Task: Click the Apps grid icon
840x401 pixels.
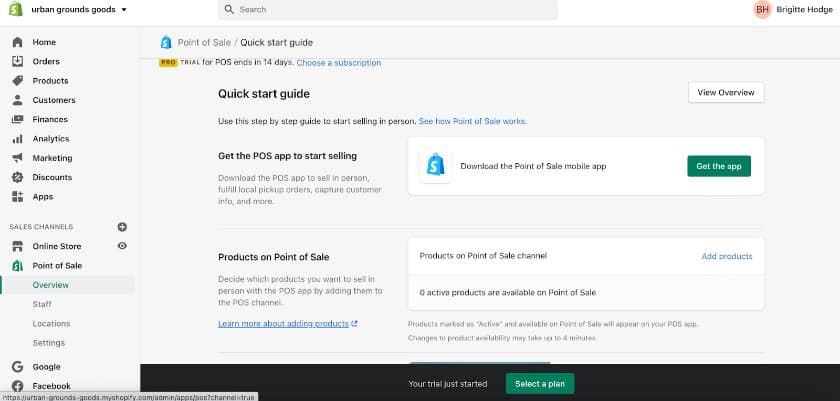Action: click(18, 196)
